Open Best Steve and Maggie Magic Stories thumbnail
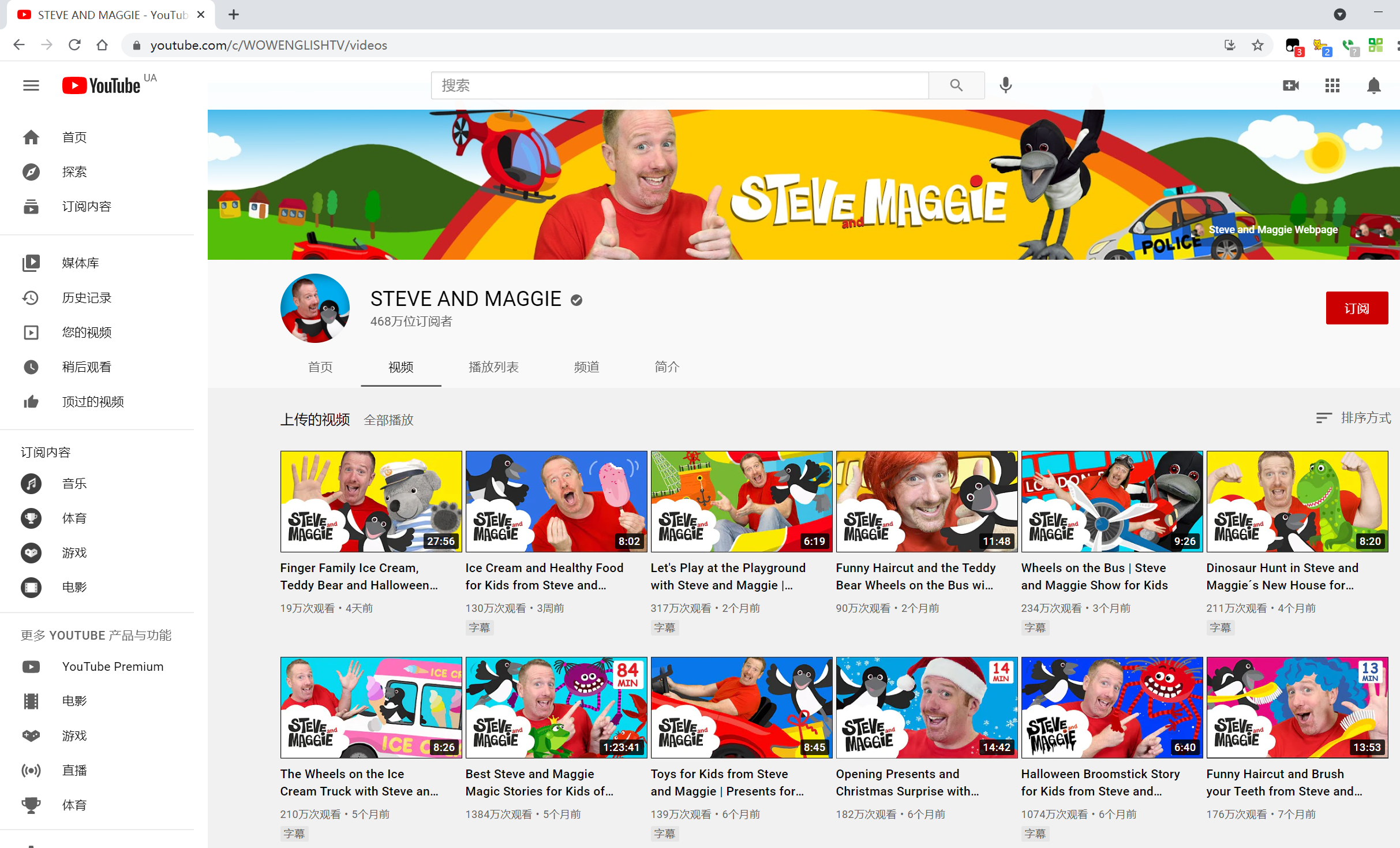Screen dimensions: 1400x848 pyautogui.click(x=556, y=708)
